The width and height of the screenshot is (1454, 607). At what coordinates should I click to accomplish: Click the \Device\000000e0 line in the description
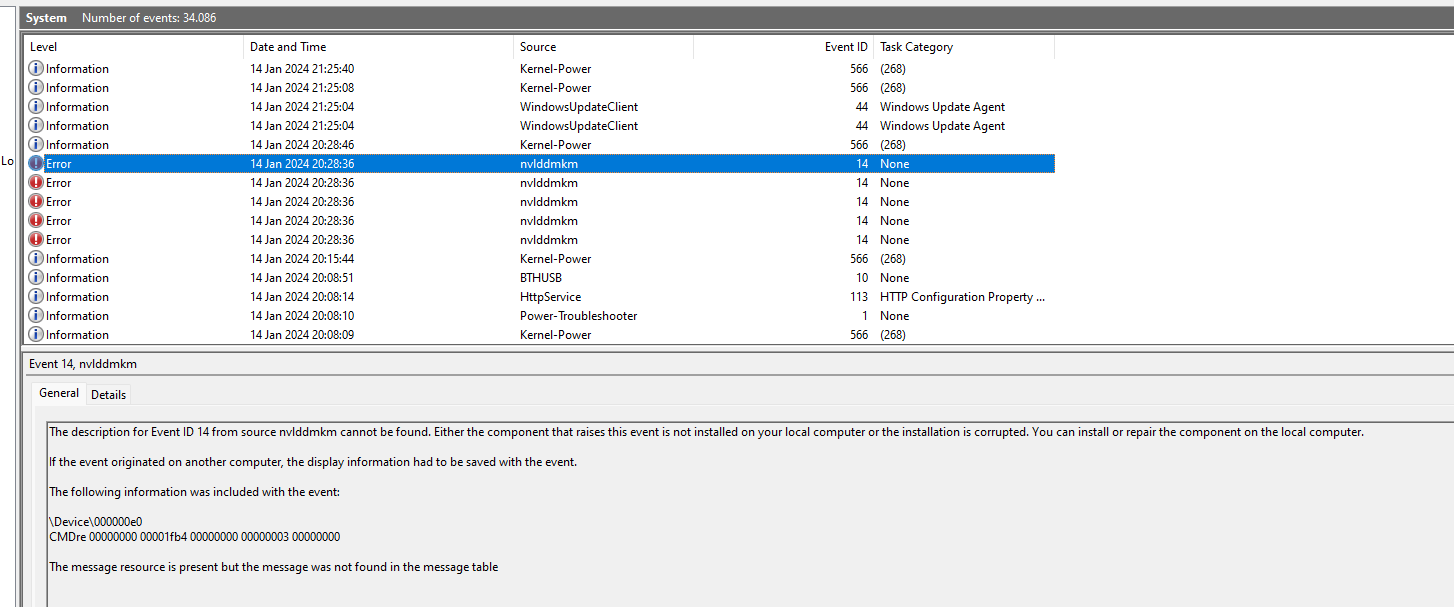tap(95, 522)
